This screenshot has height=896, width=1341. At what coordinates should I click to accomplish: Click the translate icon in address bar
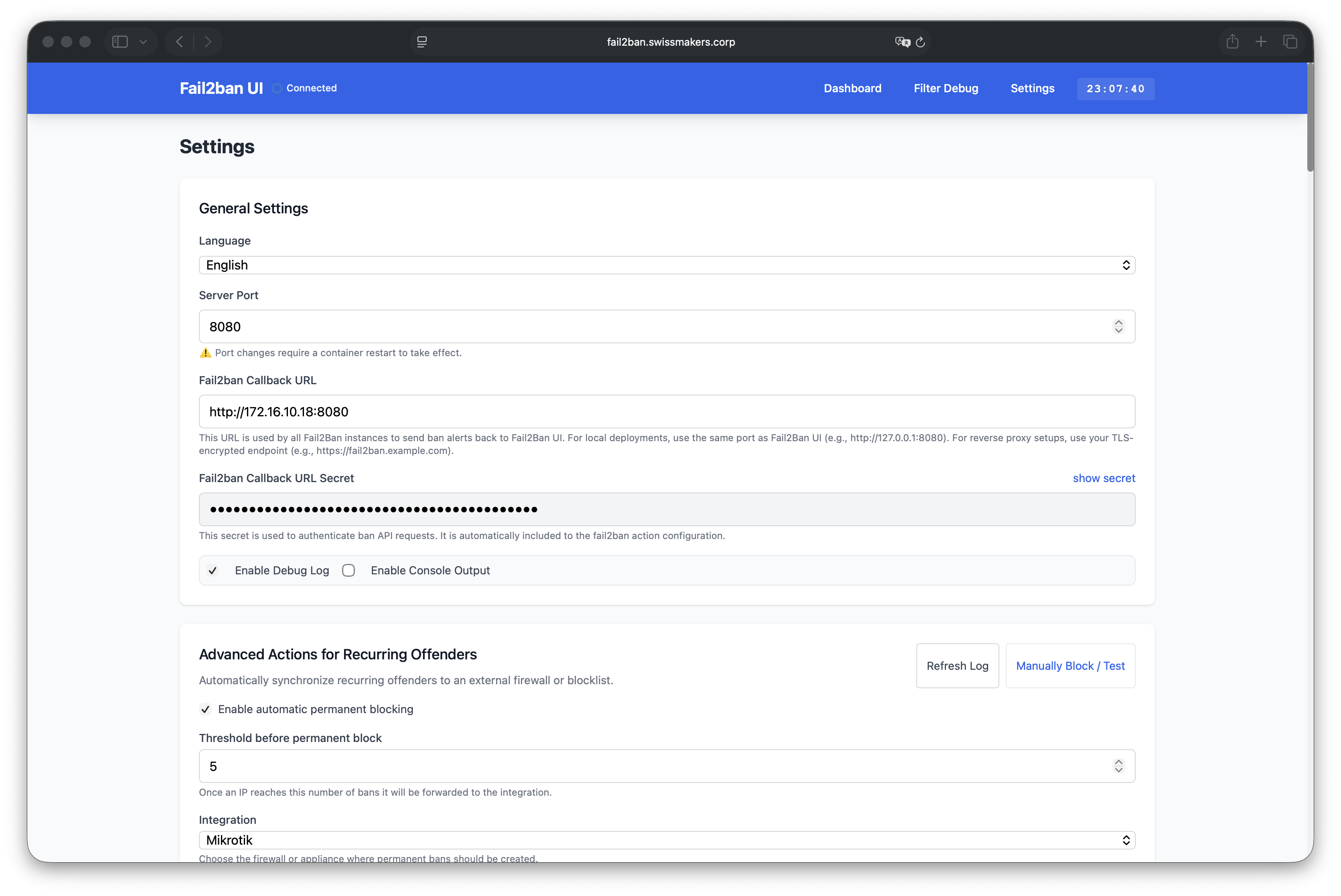(x=902, y=42)
